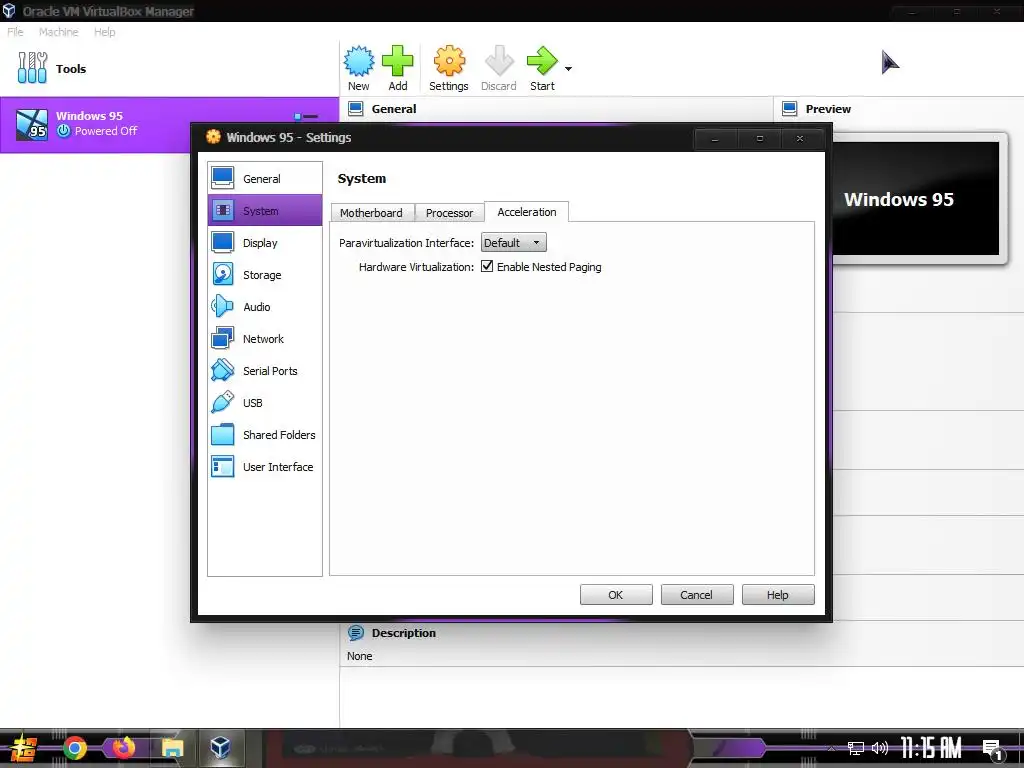The image size is (1024, 768).
Task: Click the Start menu button in taskbar
Action: click(23, 748)
